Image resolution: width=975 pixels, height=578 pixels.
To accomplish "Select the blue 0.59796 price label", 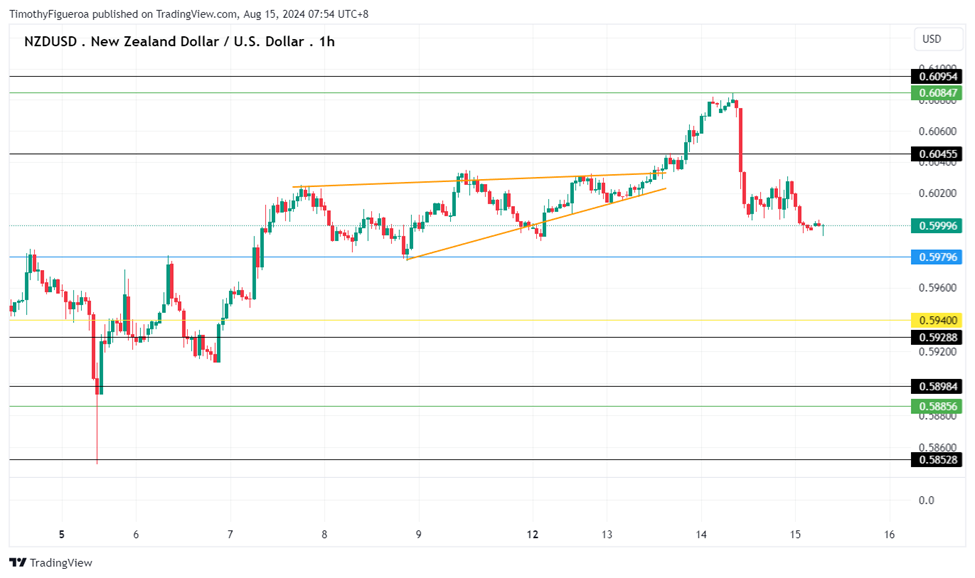I will click(x=936, y=257).
